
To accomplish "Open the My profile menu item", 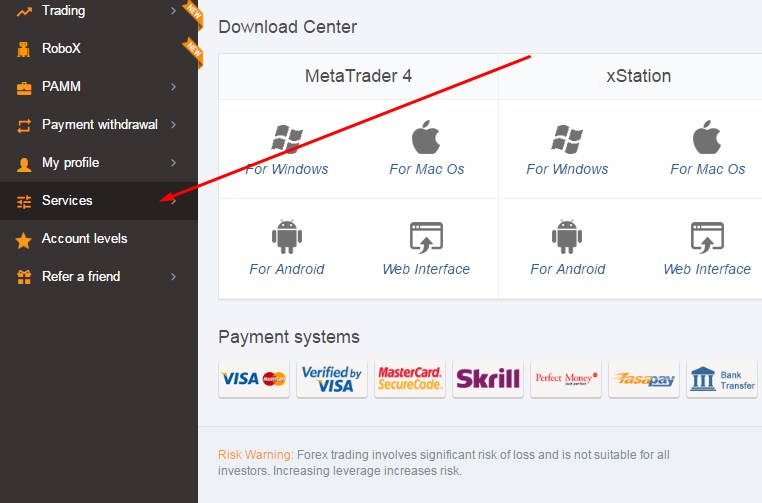I will pyautogui.click(x=99, y=162).
